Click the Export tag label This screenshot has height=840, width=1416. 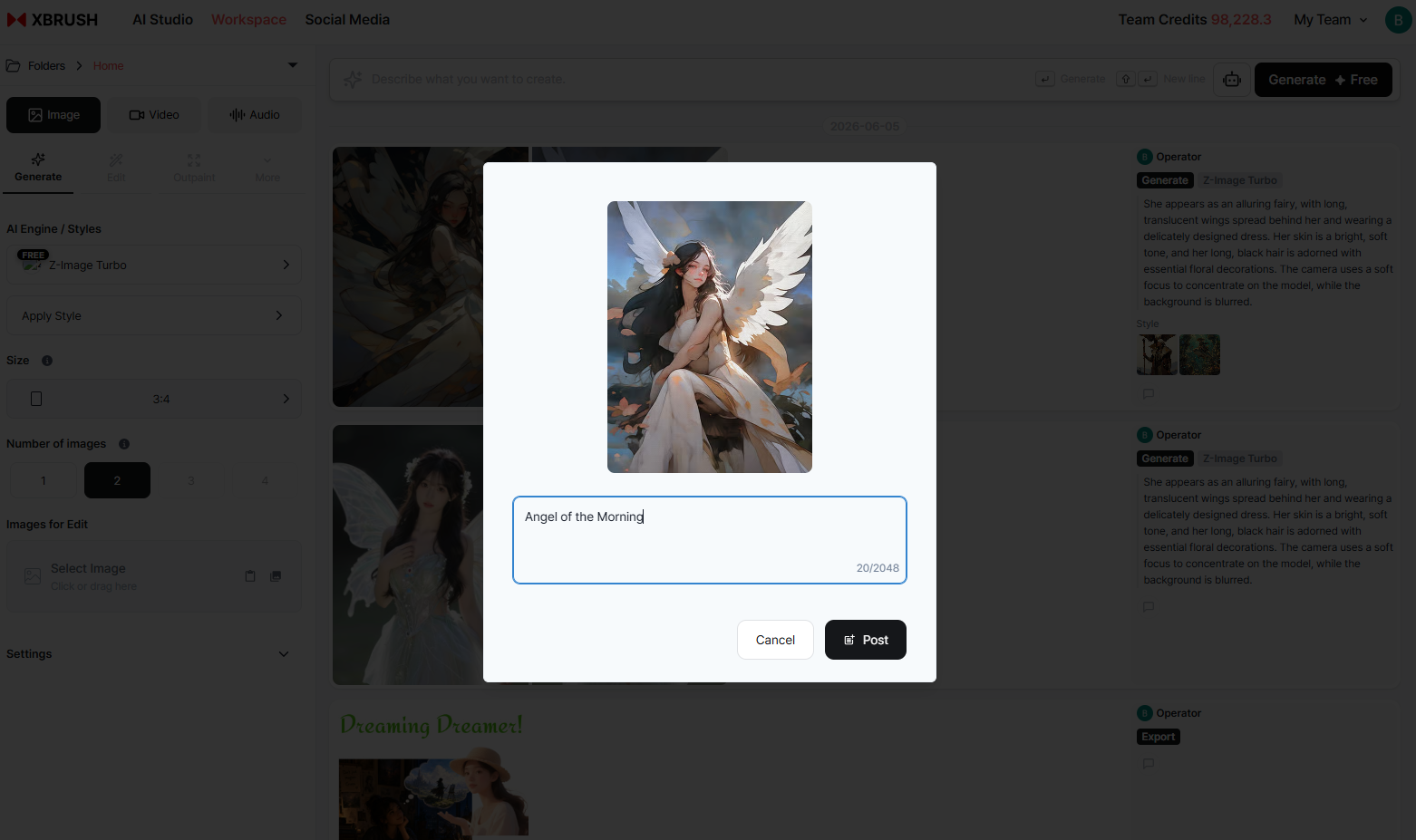1159,737
